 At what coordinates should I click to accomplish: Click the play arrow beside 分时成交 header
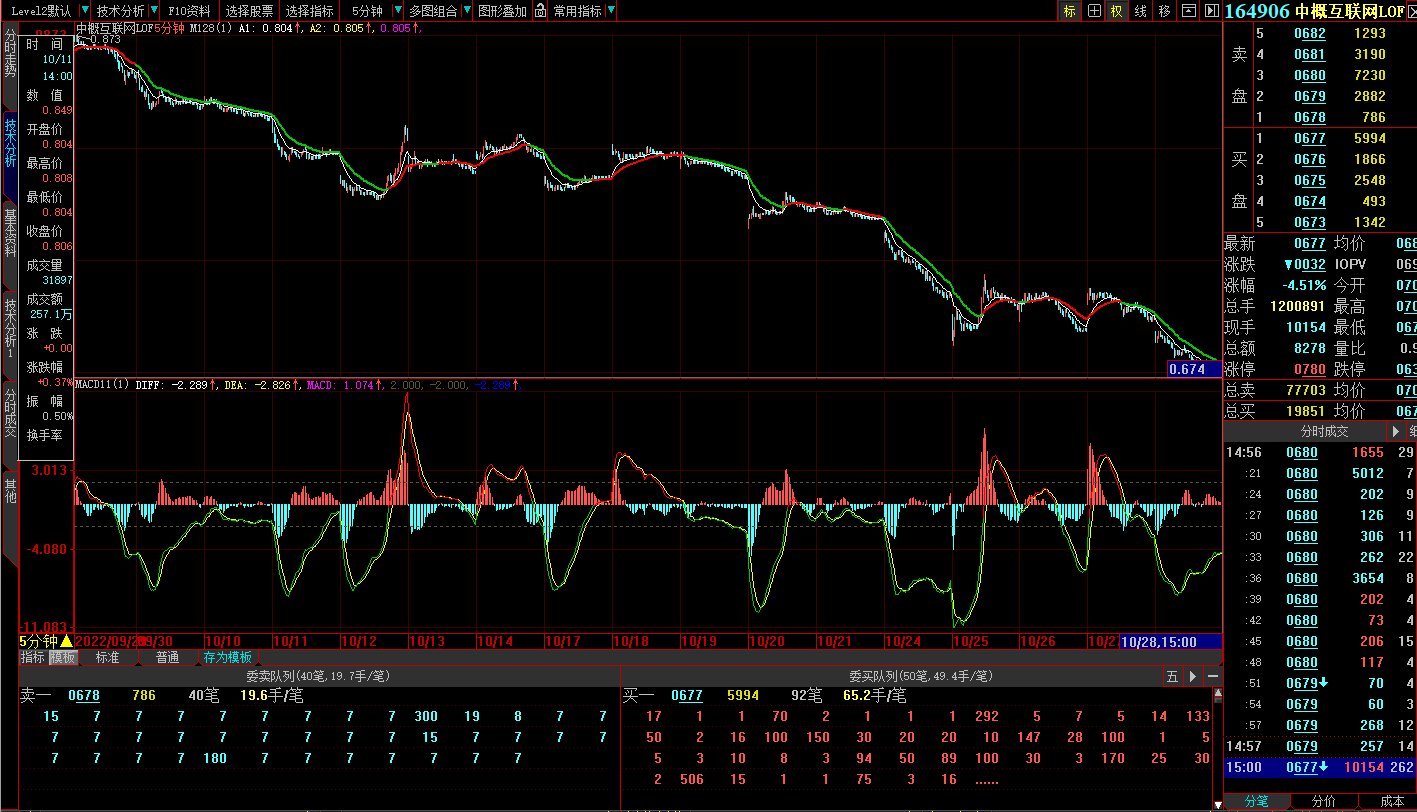[x=1396, y=432]
